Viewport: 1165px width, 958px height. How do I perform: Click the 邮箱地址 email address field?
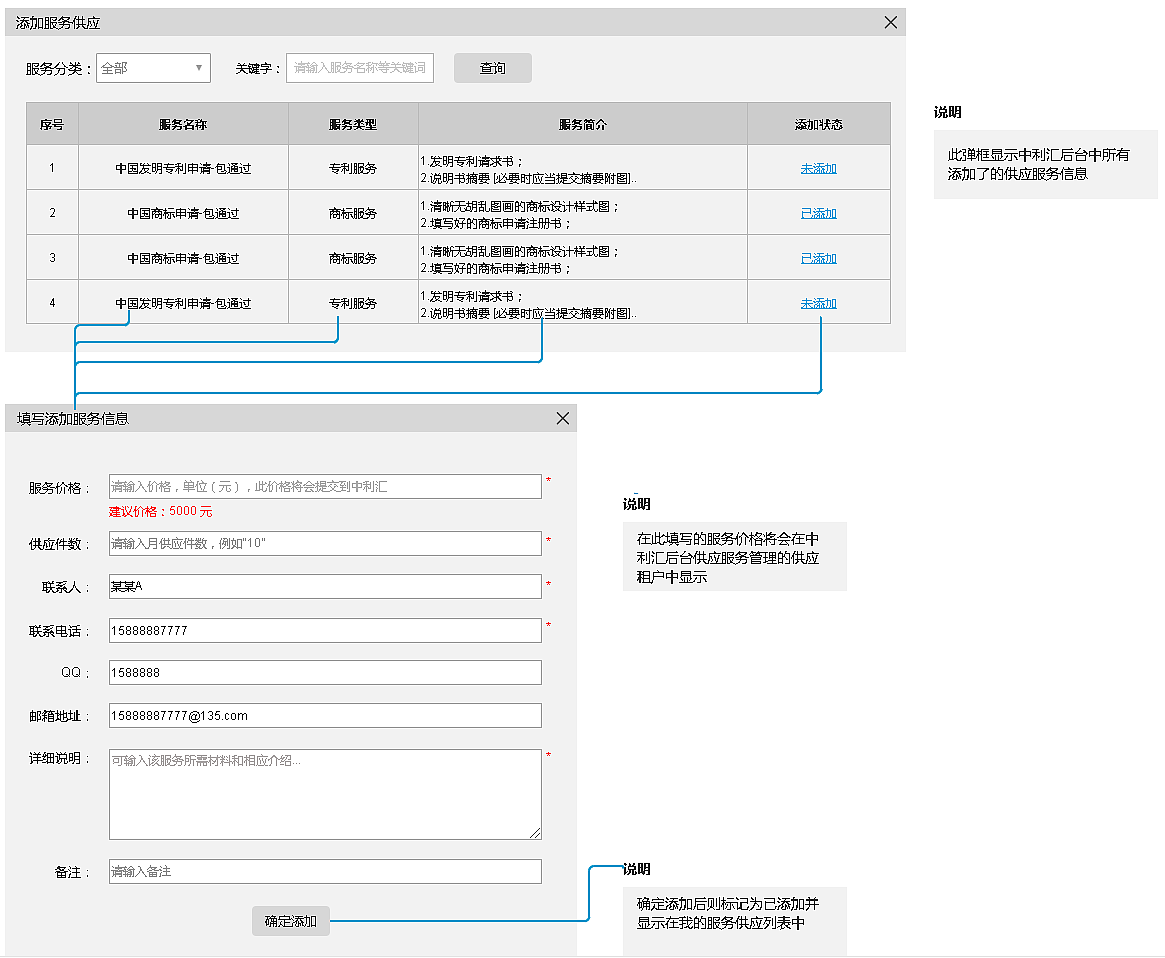click(x=325, y=715)
